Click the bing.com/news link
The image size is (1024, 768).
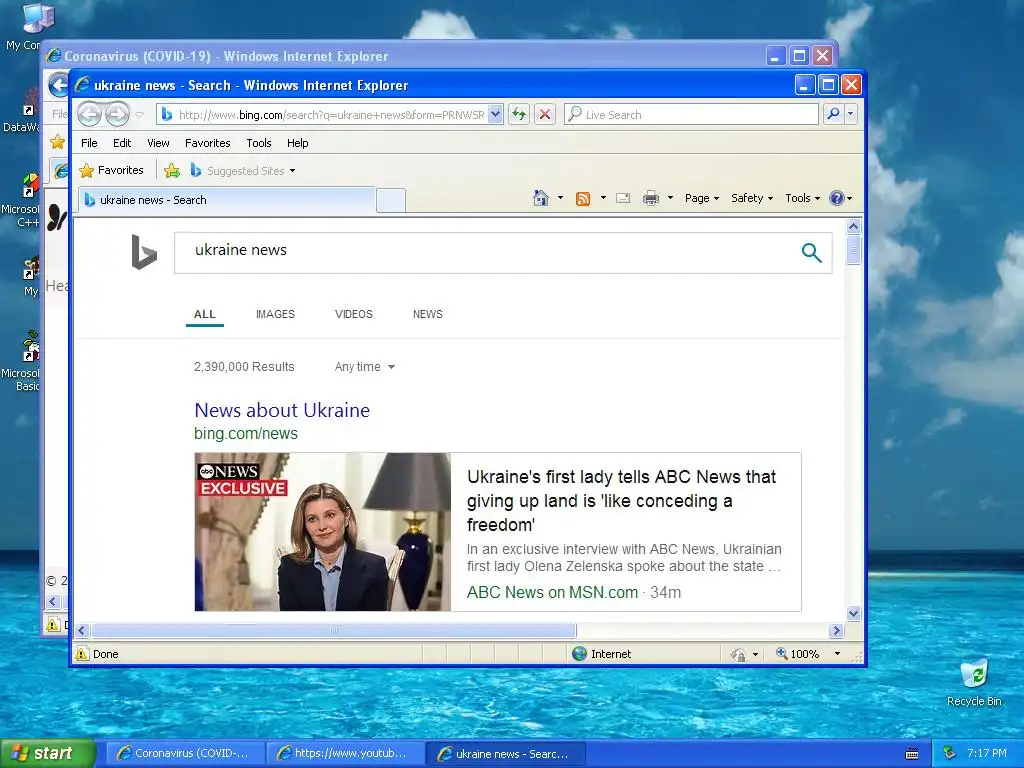[x=246, y=434]
